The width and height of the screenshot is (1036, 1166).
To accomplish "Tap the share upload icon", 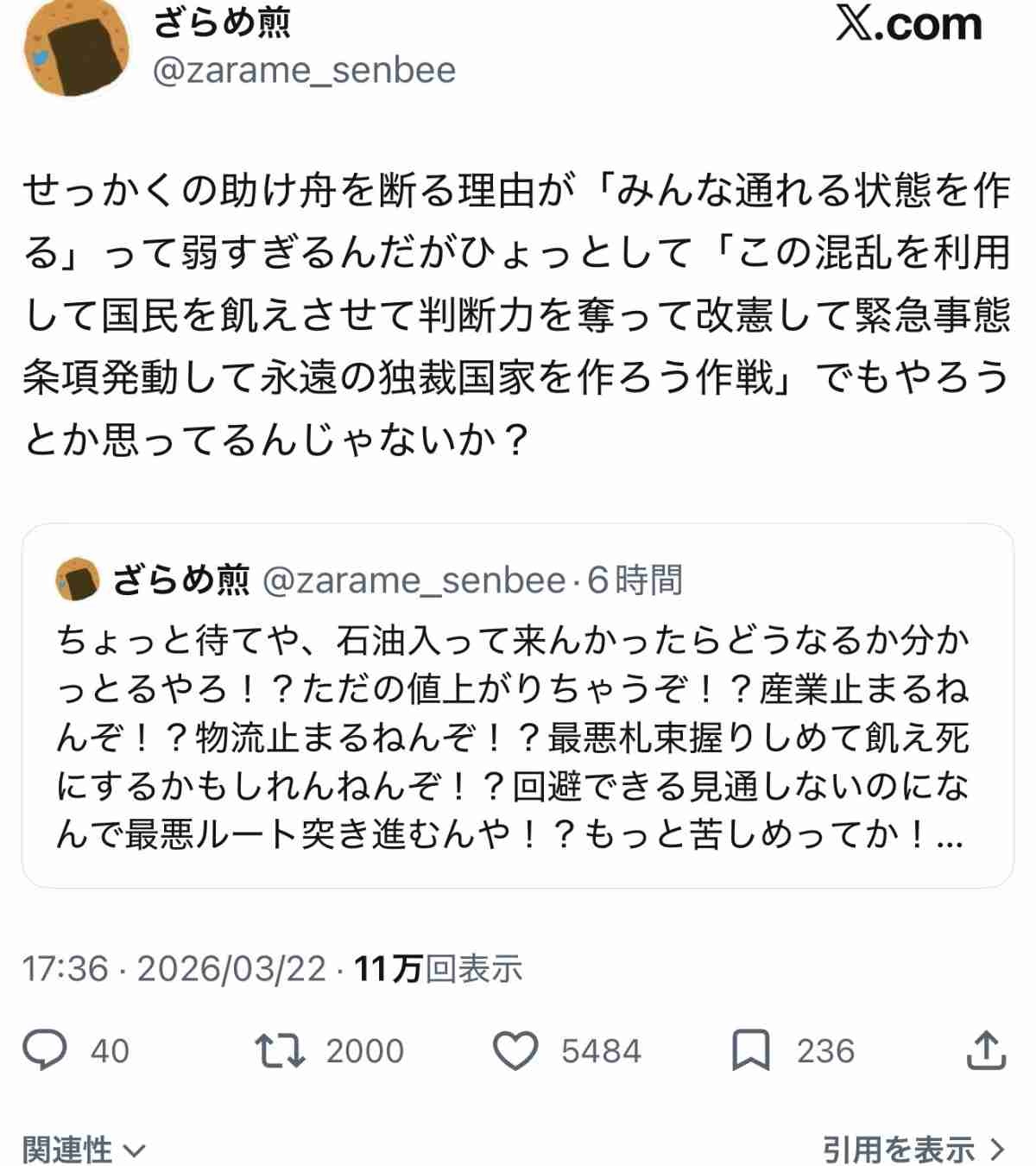I will [986, 1050].
